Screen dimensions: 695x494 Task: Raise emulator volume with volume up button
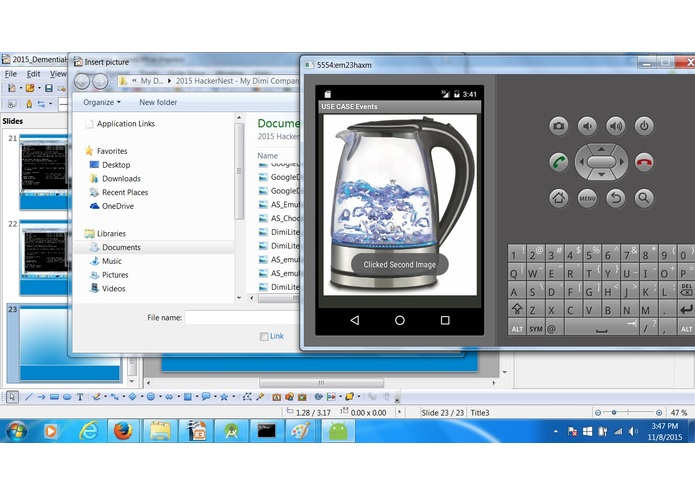tap(616, 126)
